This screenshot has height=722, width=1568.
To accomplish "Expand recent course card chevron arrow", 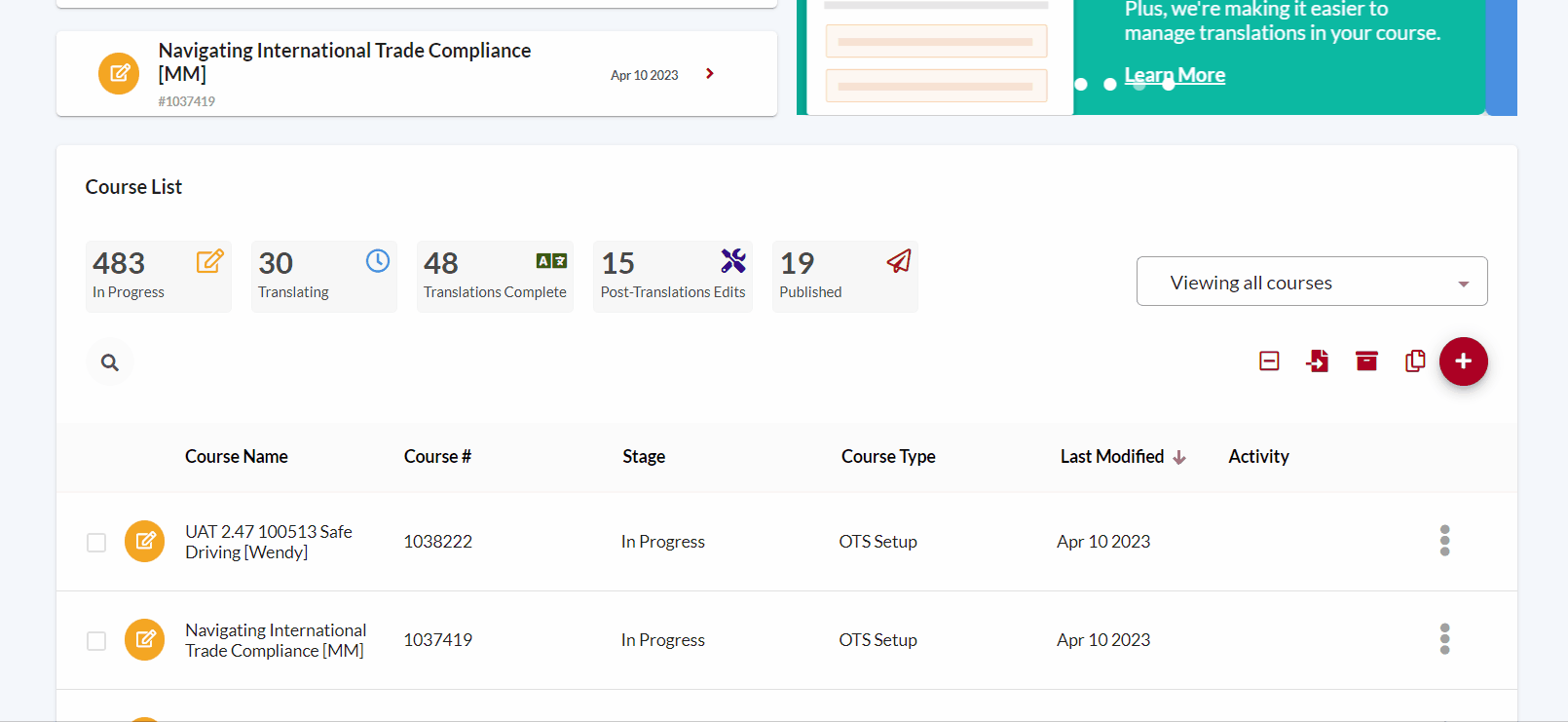I will coord(710,74).
